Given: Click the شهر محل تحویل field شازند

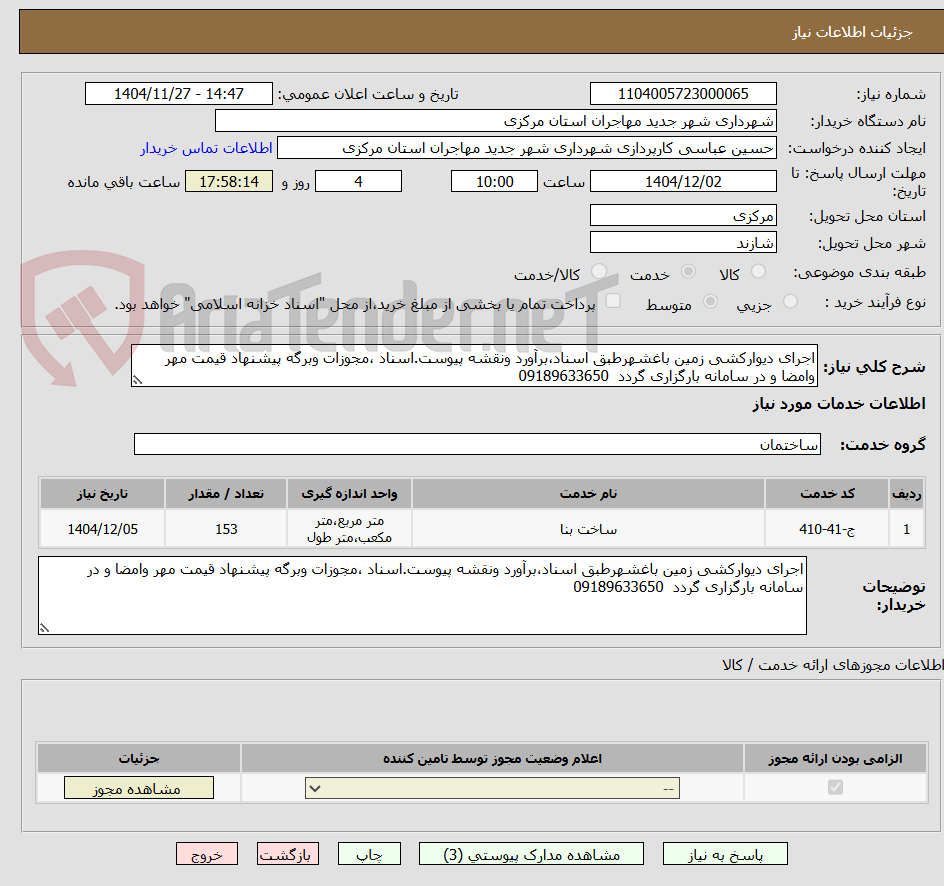Looking at the screenshot, I should point(683,243).
